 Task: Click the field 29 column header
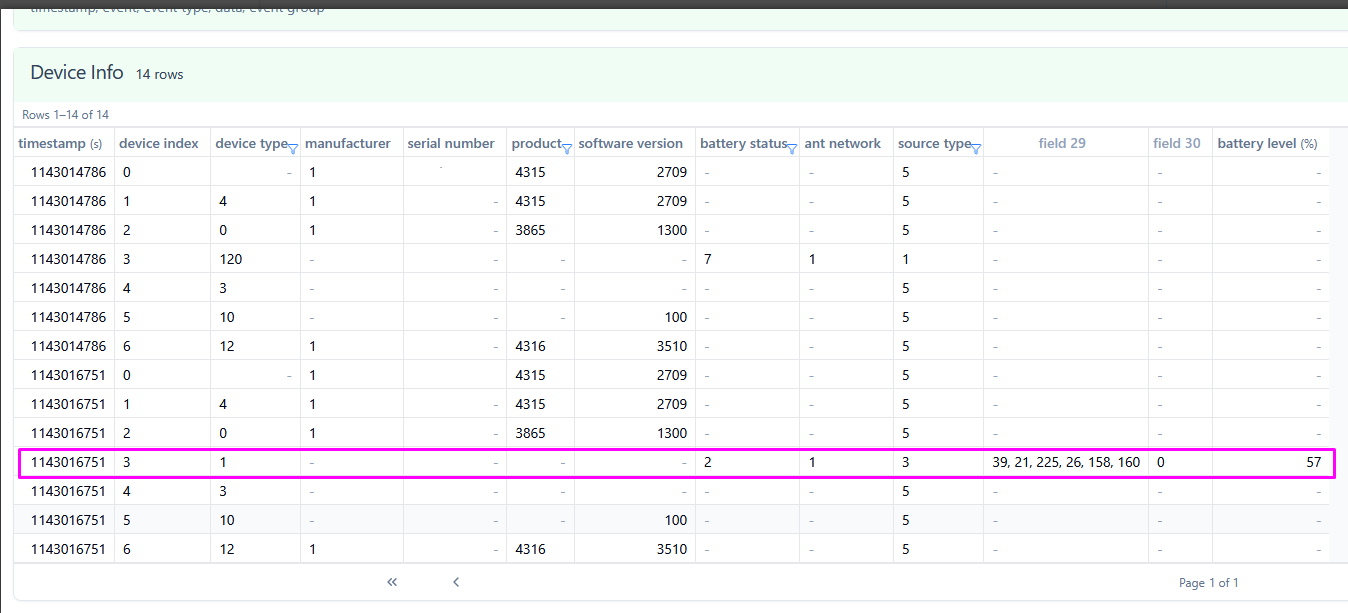[1062, 144]
